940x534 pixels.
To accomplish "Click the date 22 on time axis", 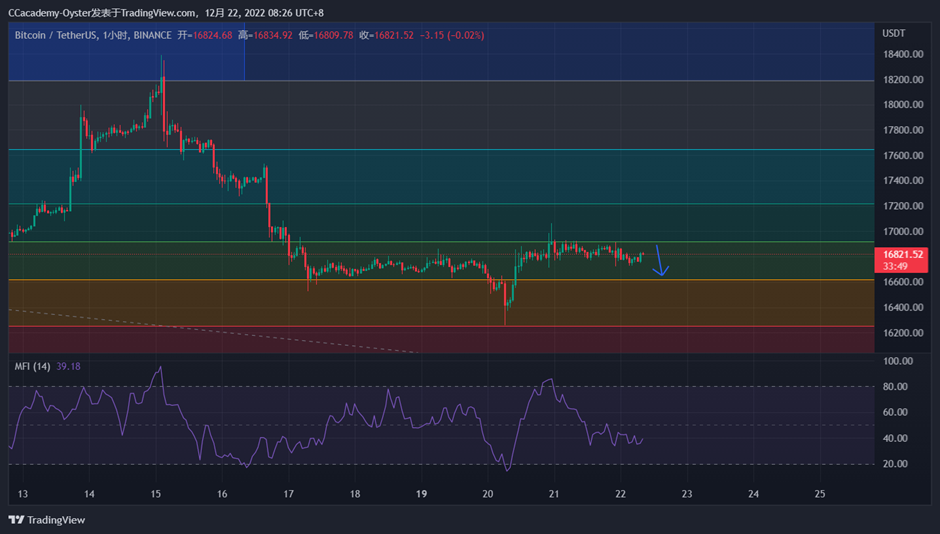I will pos(620,494).
